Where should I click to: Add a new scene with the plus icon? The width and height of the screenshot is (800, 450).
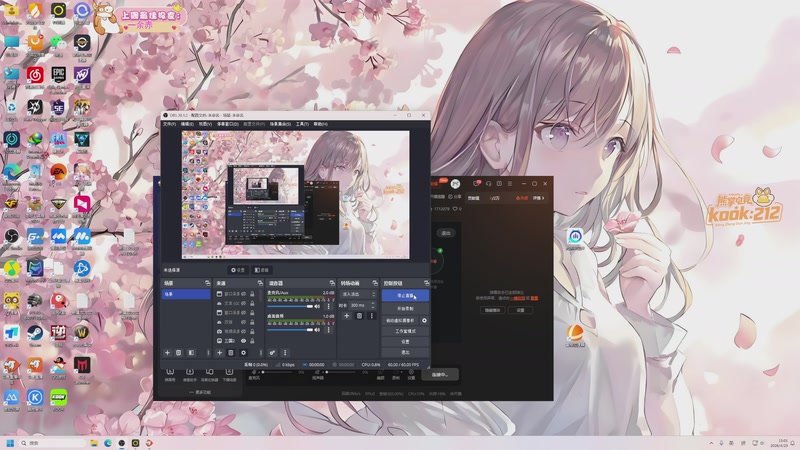[167, 353]
